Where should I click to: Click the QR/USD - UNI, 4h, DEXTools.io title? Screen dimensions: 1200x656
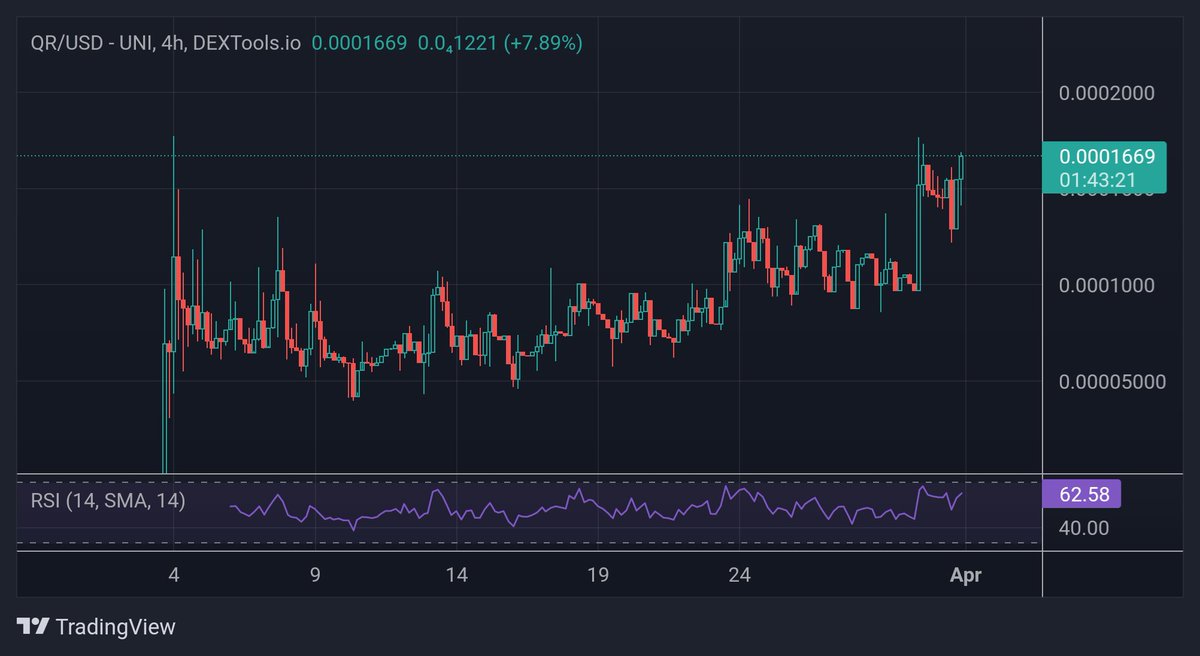(166, 43)
